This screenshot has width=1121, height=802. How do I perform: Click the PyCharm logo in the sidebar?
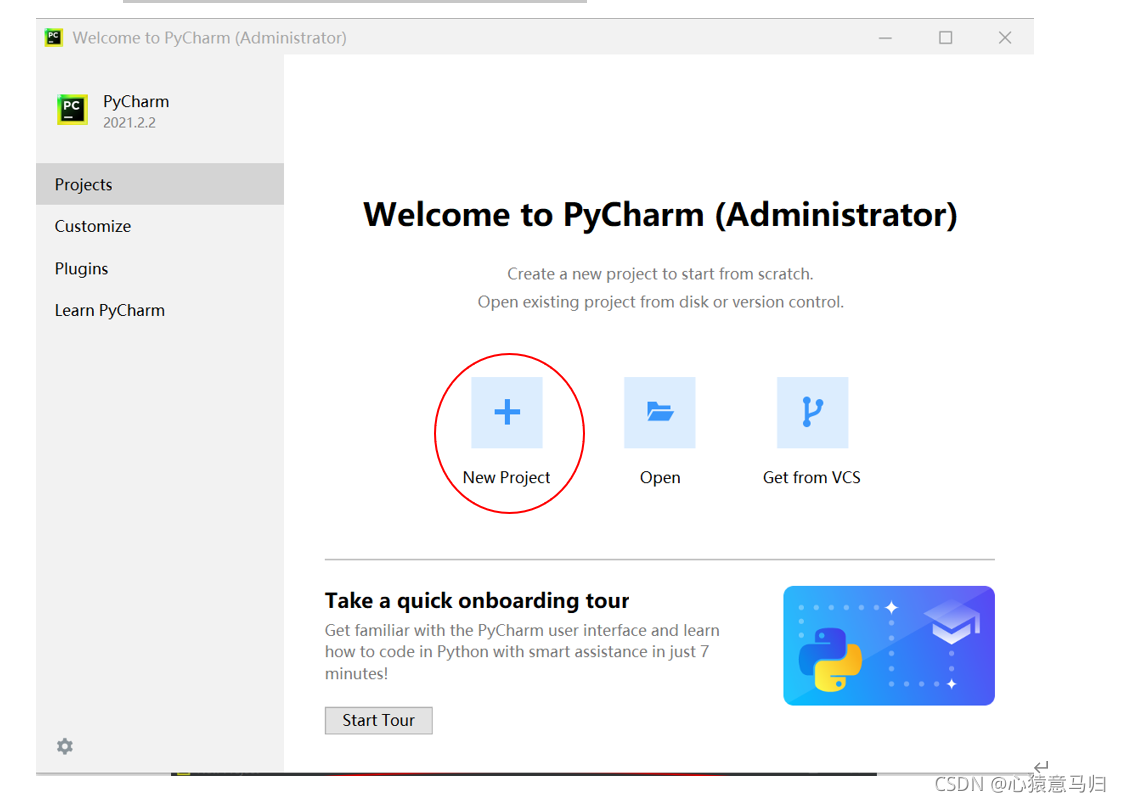pyautogui.click(x=72, y=109)
